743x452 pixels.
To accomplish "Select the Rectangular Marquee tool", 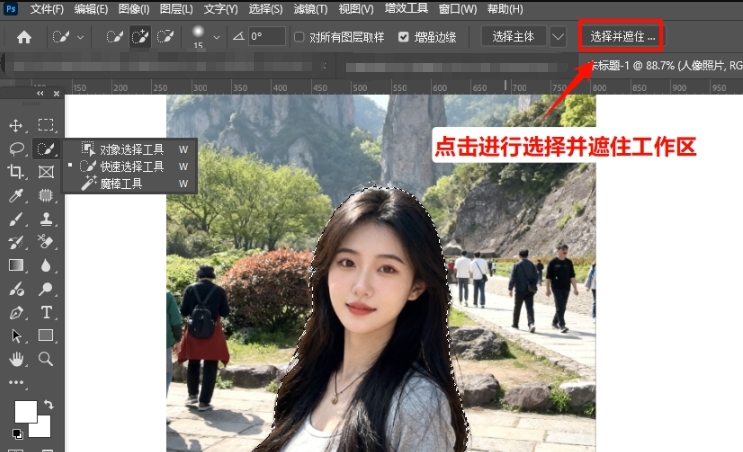I will pyautogui.click(x=45, y=125).
